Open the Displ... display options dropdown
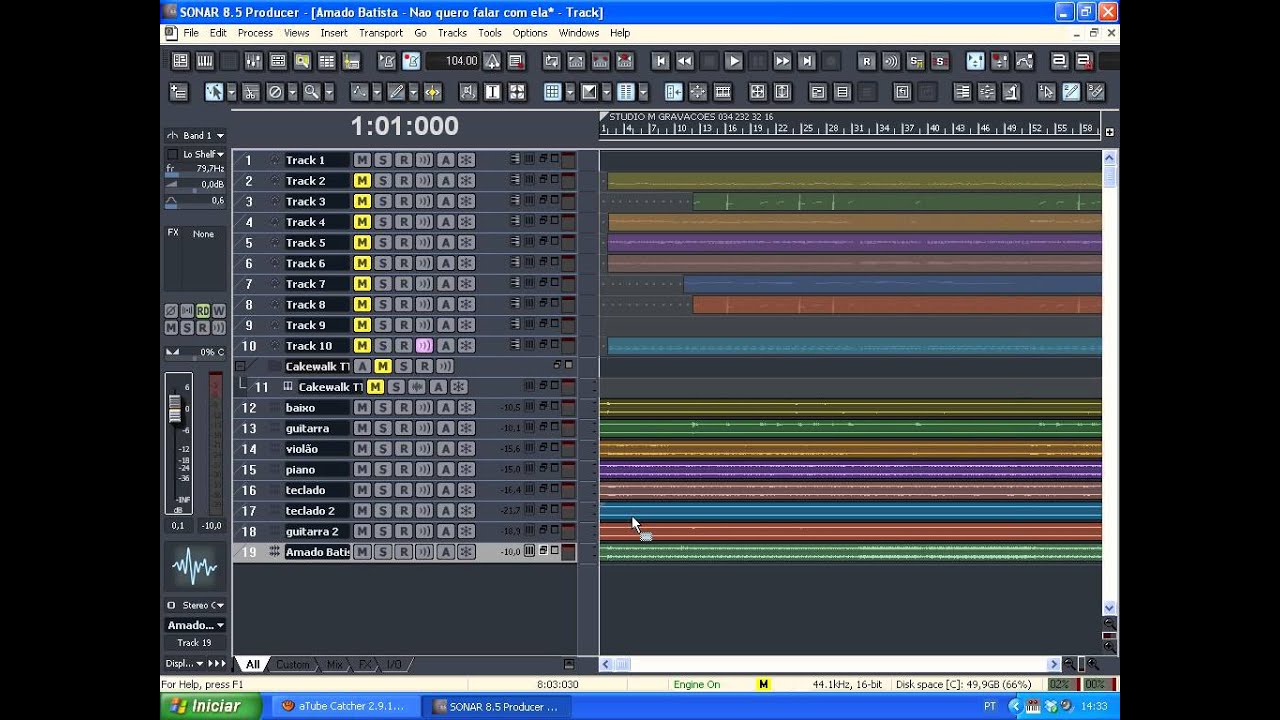The image size is (1280, 720). coord(186,663)
